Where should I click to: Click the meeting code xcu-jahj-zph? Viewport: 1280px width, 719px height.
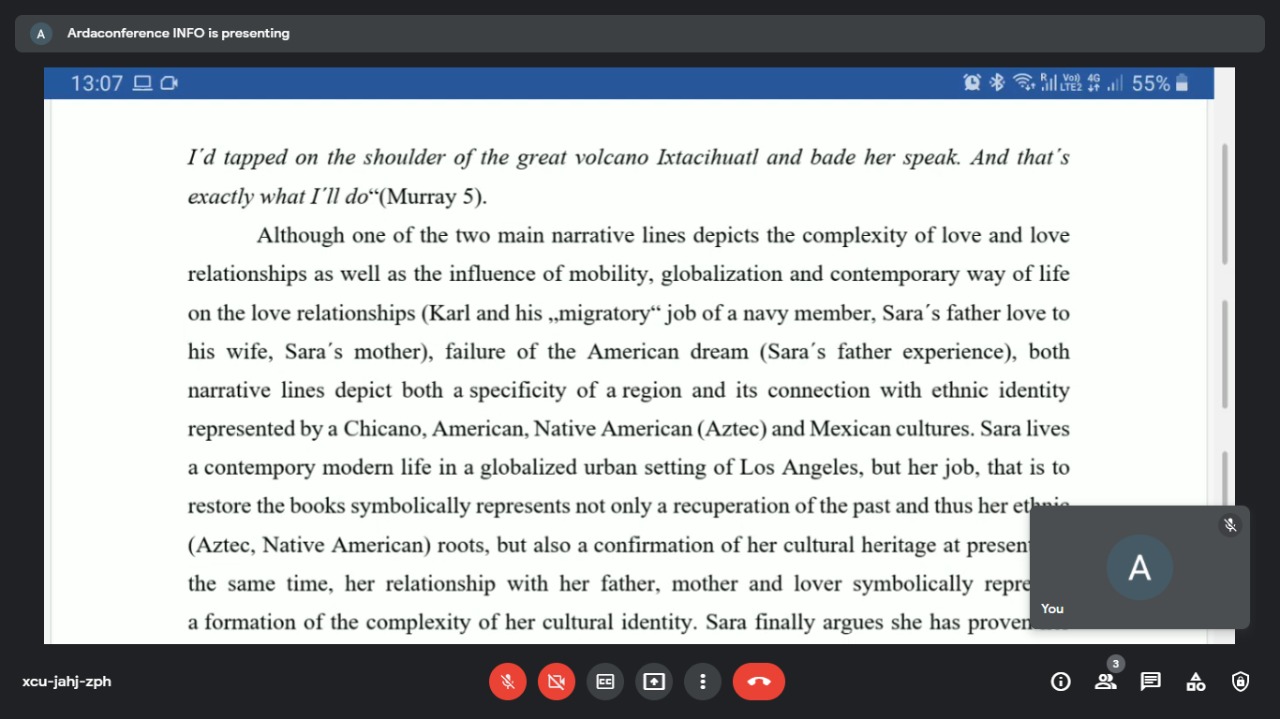67,681
